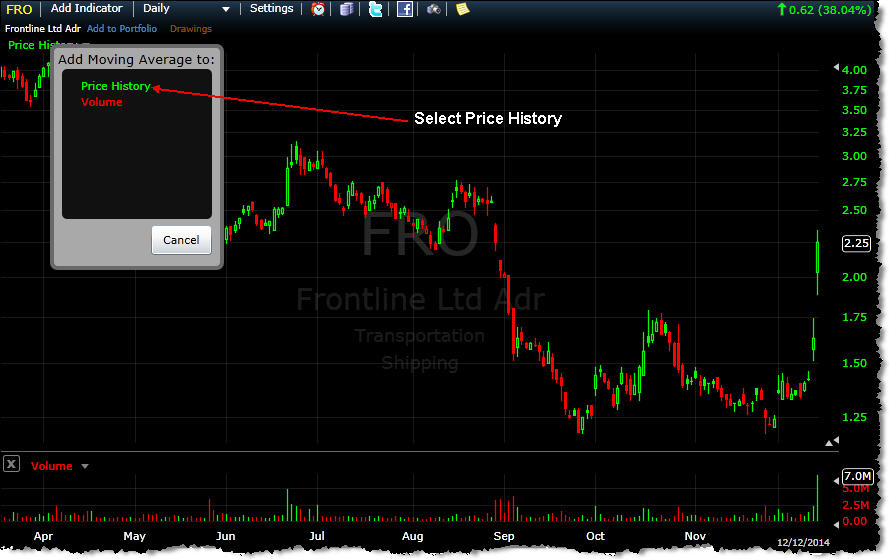Open the yellow sticky note icon
The height and width of the screenshot is (559, 889).
click(x=463, y=9)
